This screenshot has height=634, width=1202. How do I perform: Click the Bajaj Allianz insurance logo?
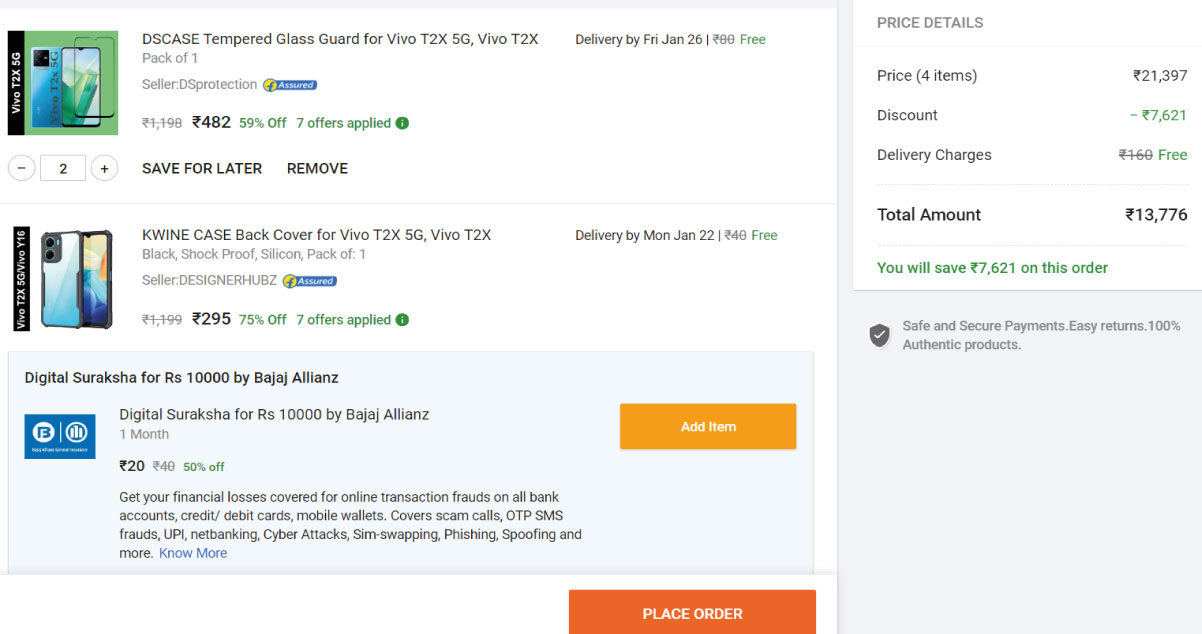(x=59, y=436)
